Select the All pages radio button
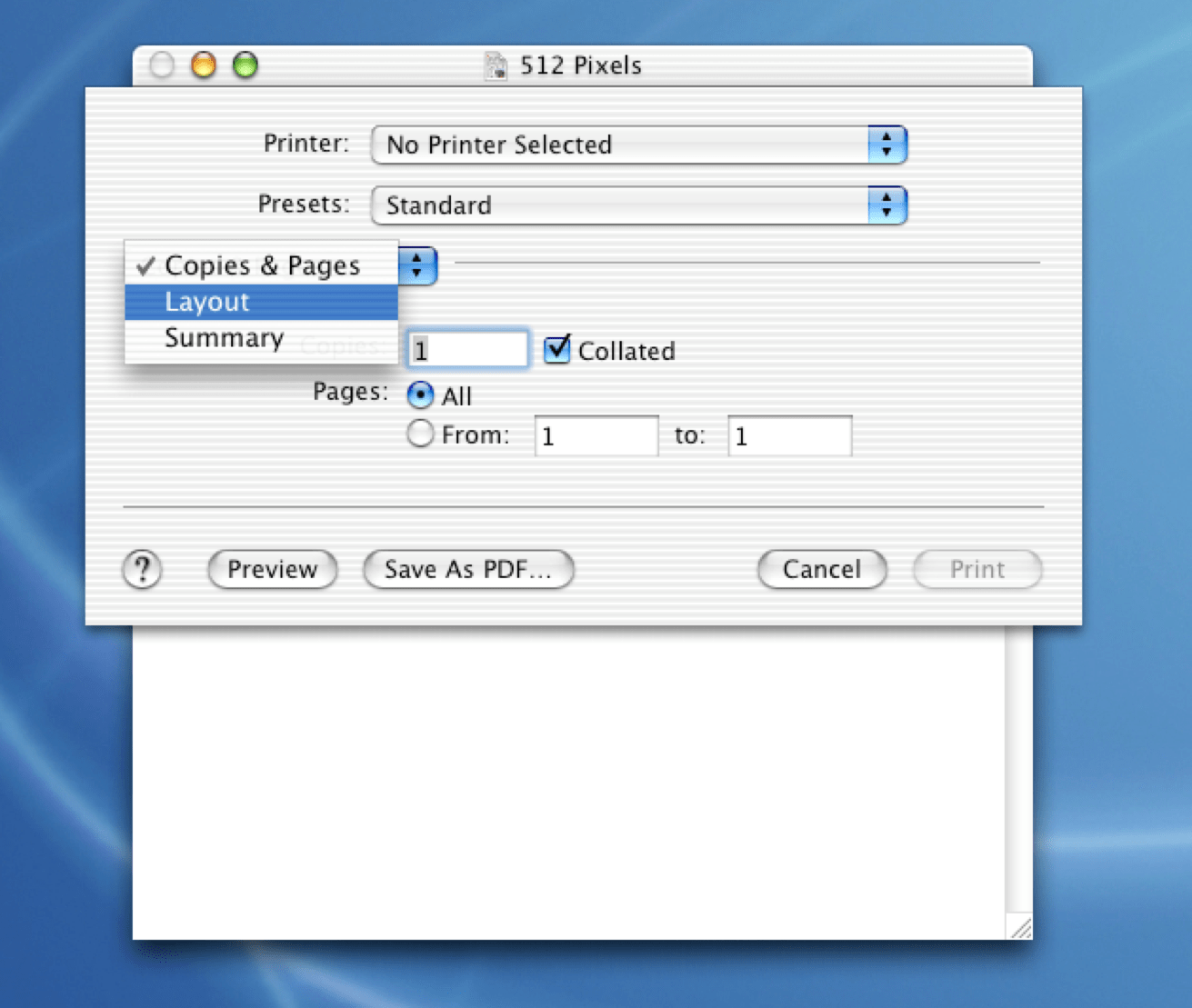Screen dimensions: 1192x1008 click(x=420, y=395)
